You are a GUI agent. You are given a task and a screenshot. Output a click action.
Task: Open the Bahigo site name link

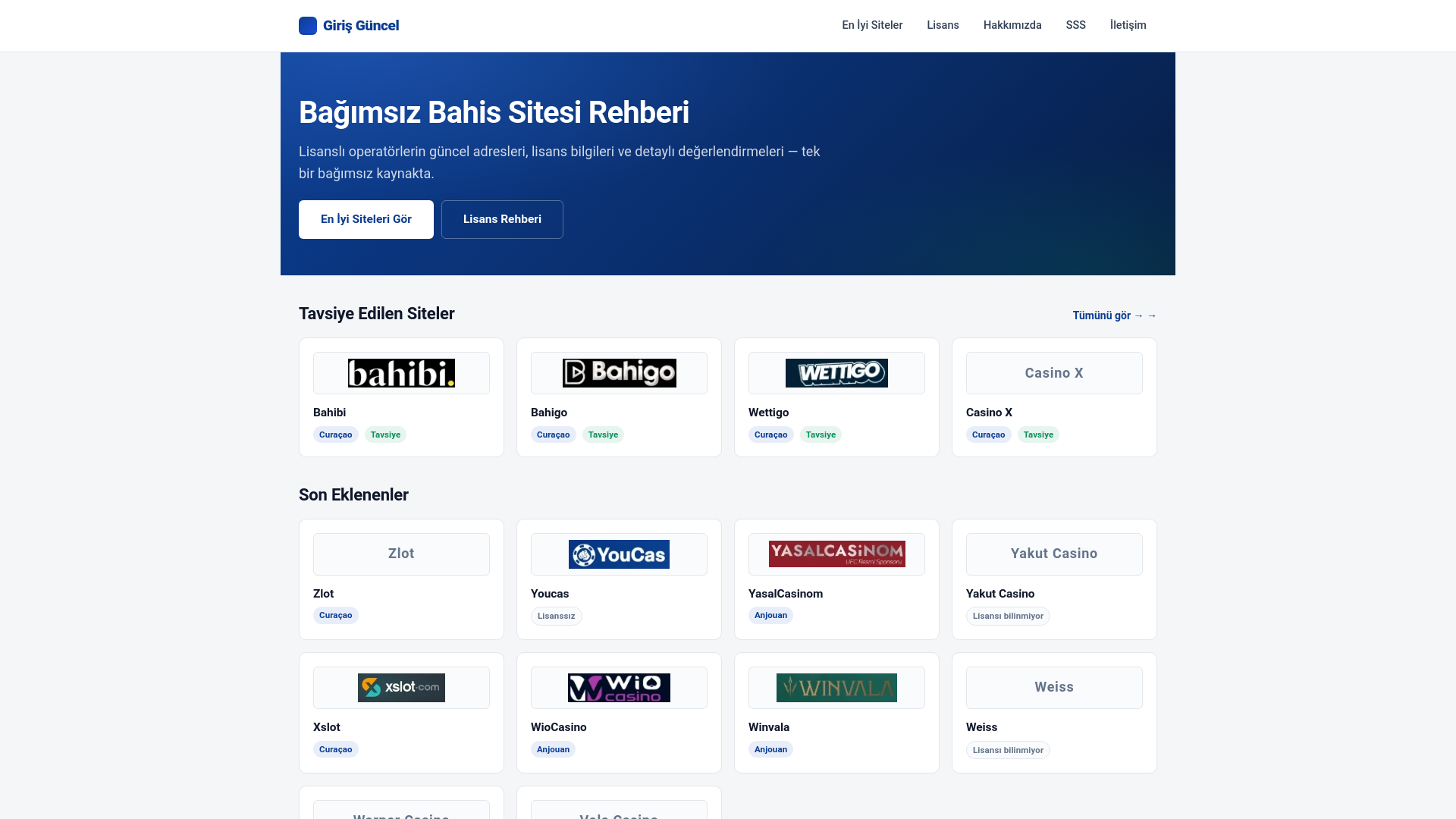549,413
